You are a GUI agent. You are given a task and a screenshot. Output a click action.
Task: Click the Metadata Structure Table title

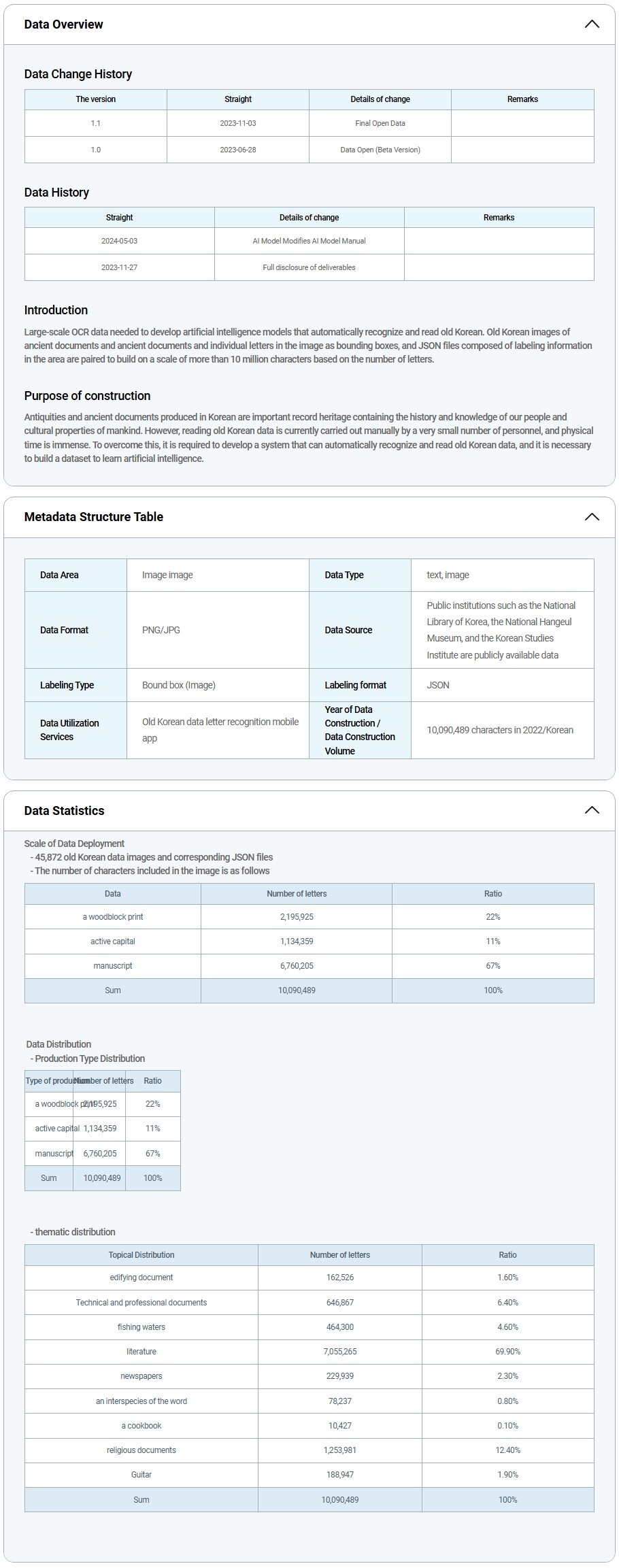[94, 517]
